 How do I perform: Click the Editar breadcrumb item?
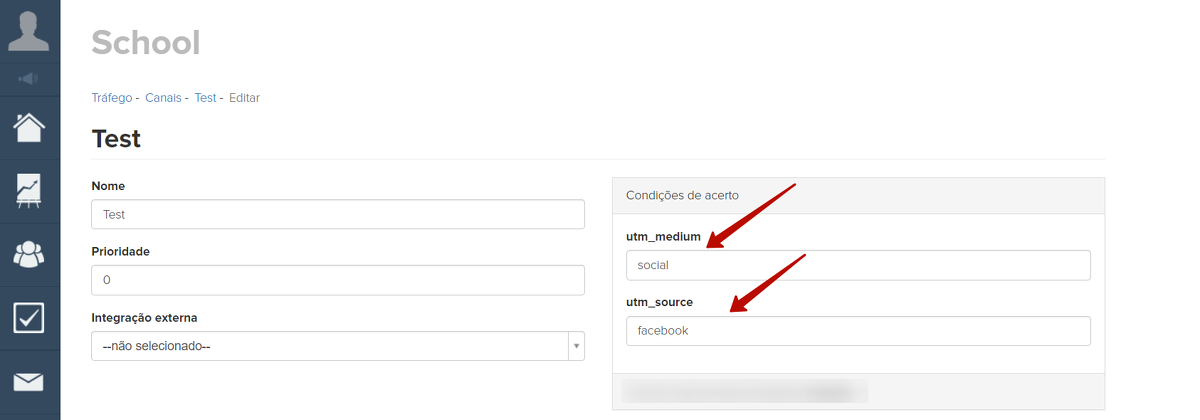244,98
